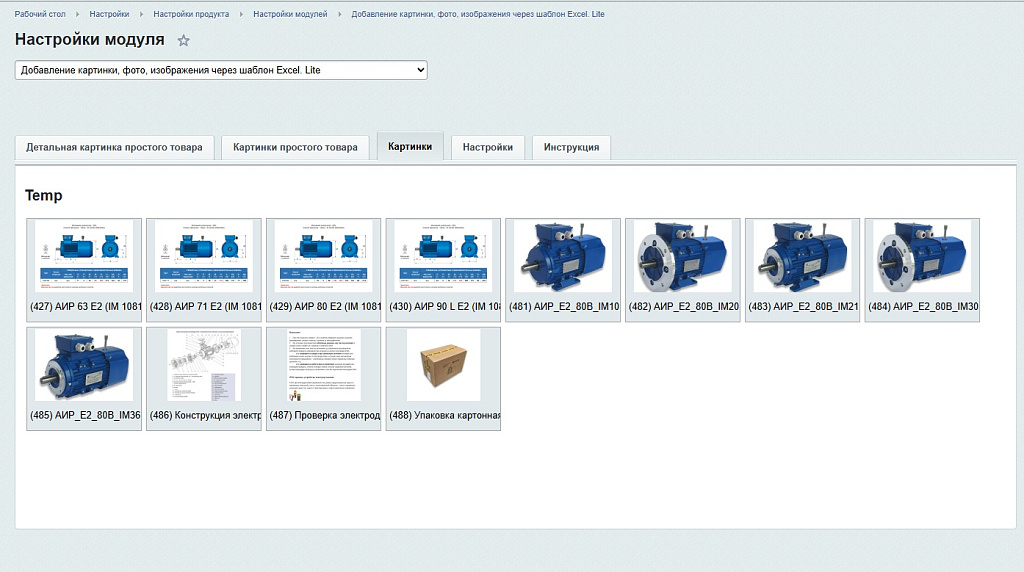
Task: Open the module selection dropdown
Action: click(221, 71)
